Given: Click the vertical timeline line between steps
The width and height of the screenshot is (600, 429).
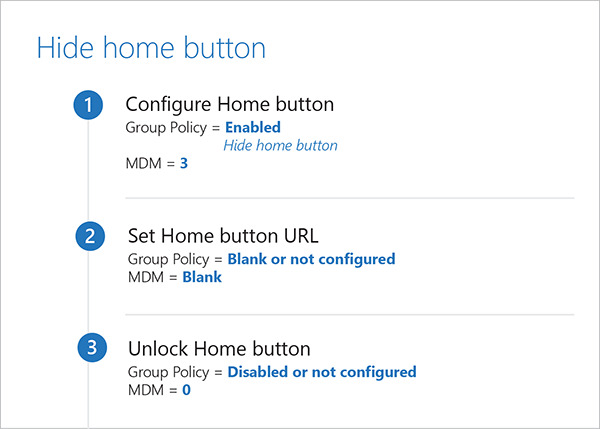Looking at the screenshot, I should click(x=91, y=180).
